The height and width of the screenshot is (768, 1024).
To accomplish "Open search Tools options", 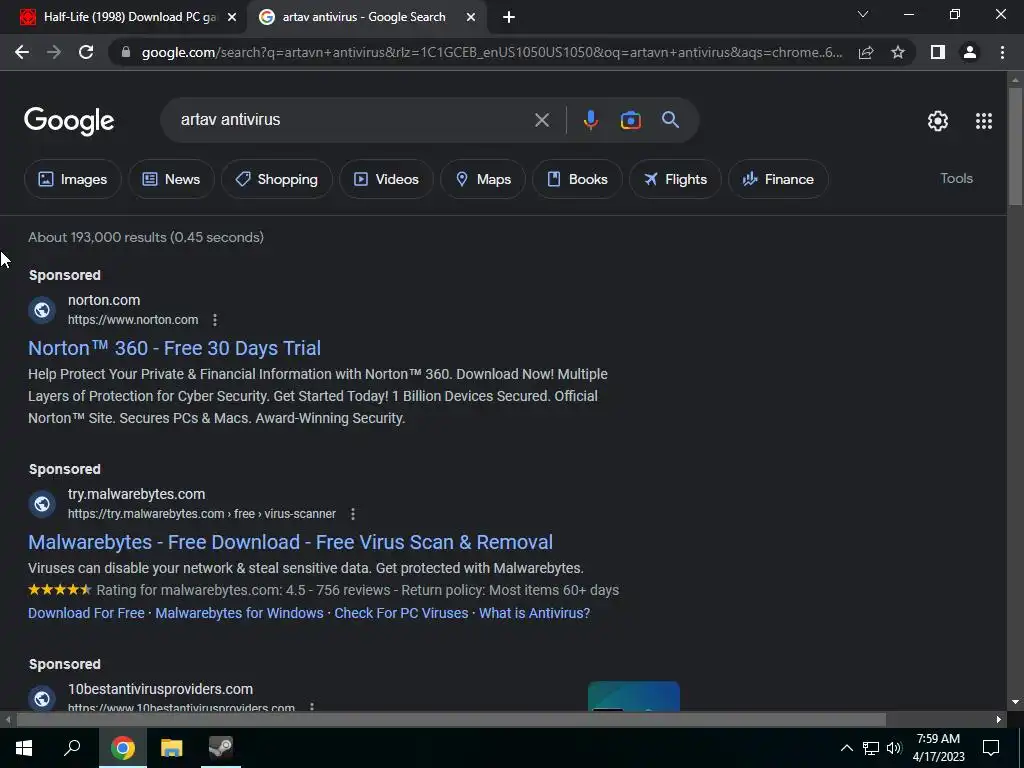I will click(956, 178).
